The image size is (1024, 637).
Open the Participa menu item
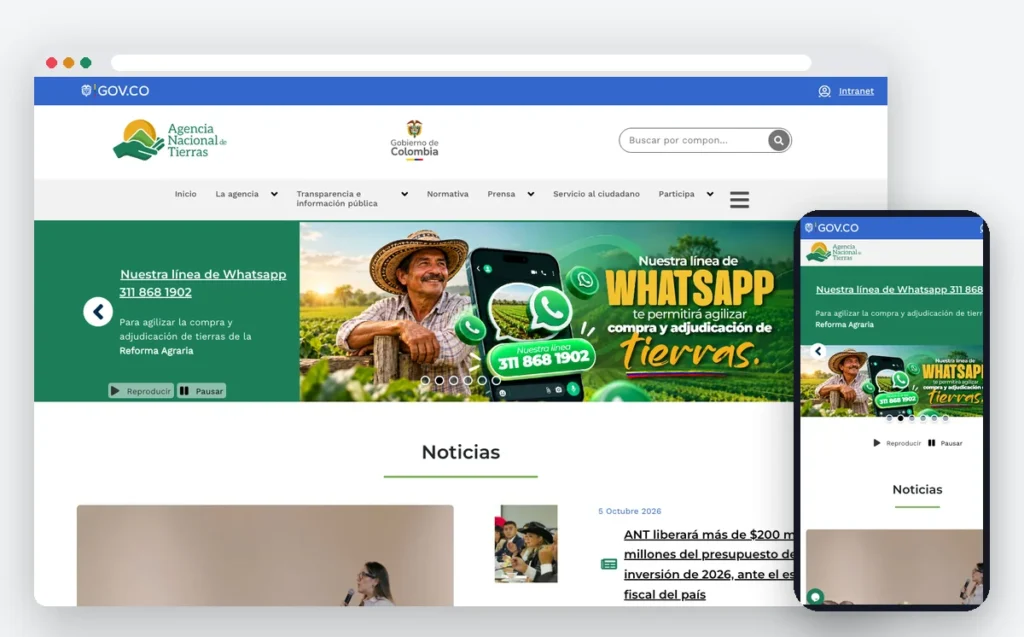coord(676,194)
